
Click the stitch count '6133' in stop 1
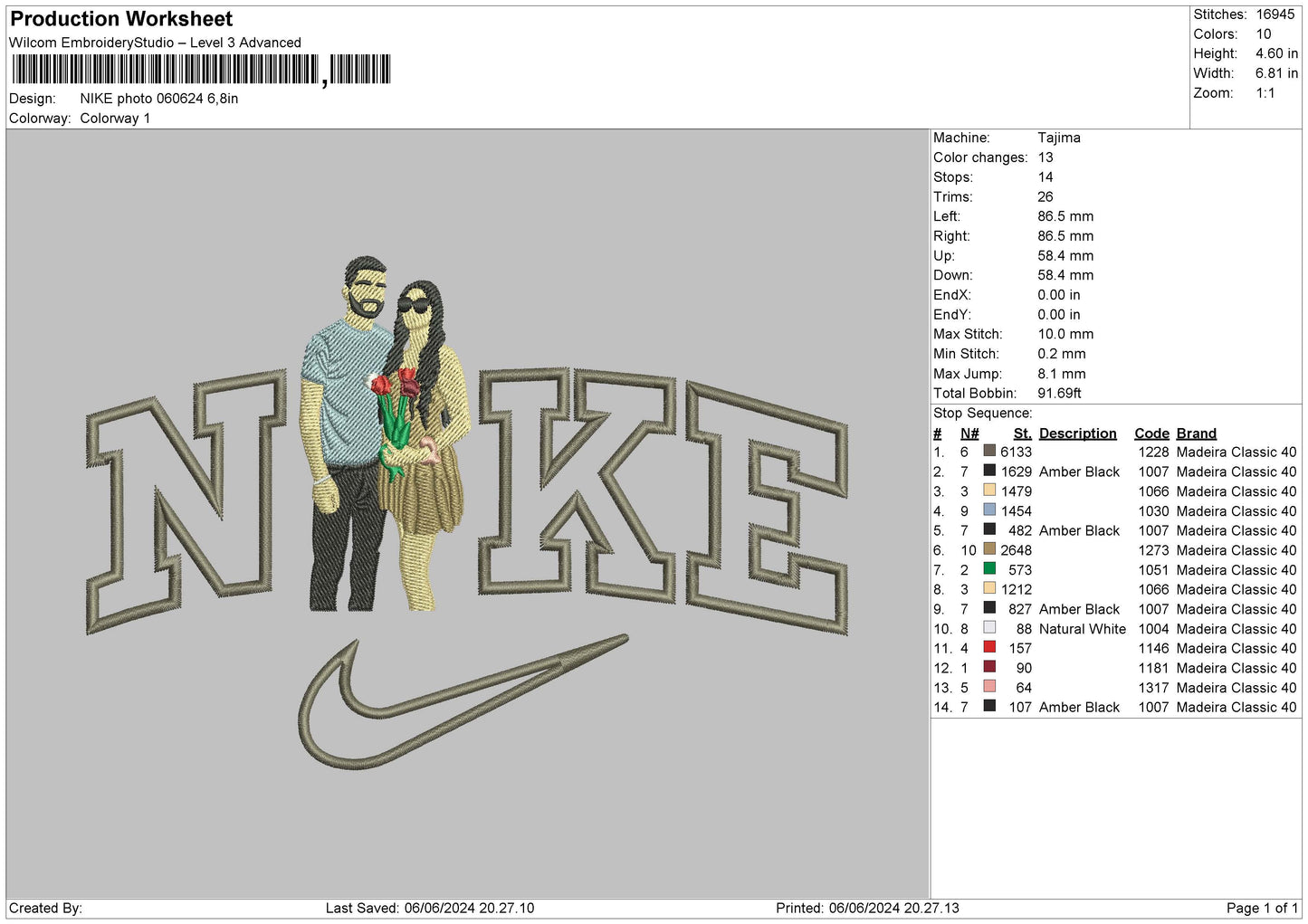coord(1016,452)
